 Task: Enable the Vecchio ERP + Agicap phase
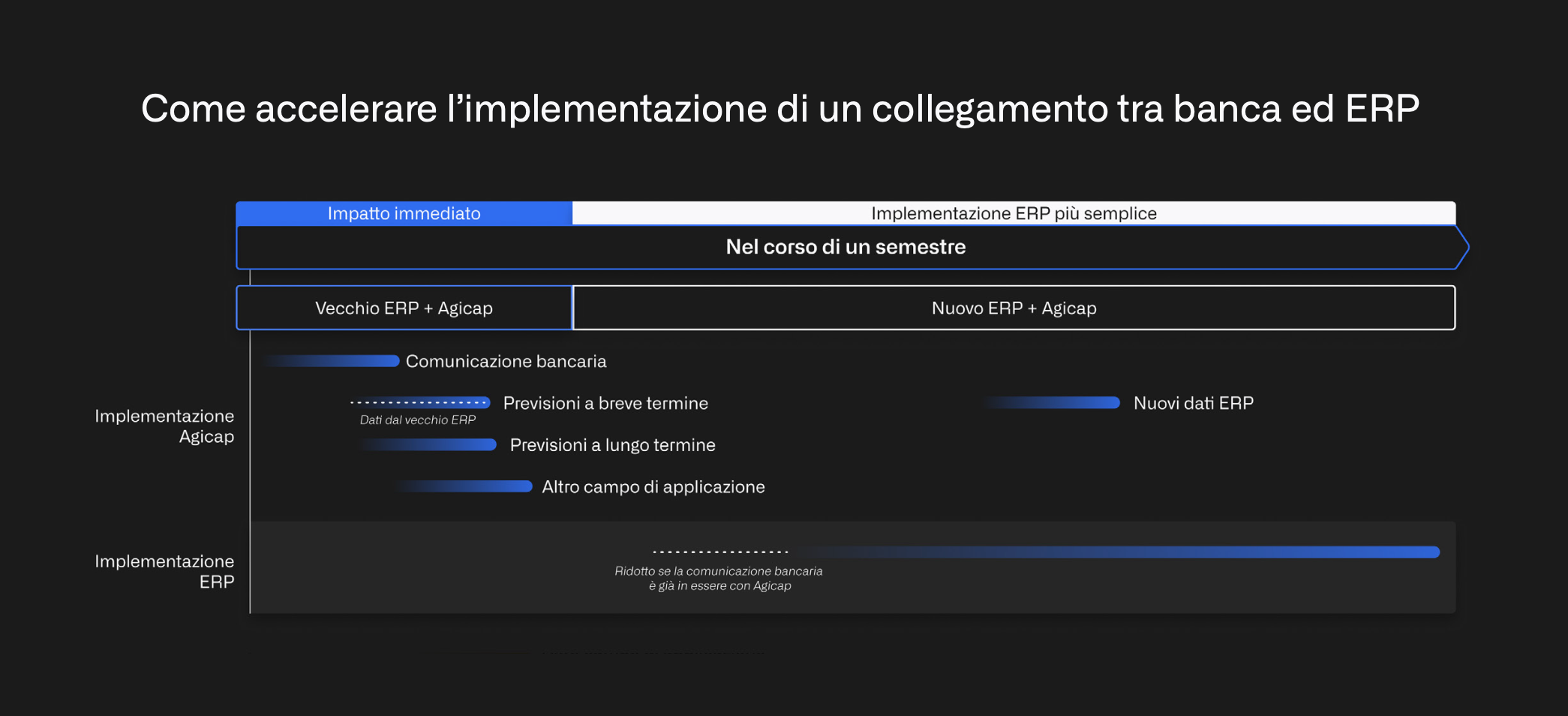tap(403, 308)
